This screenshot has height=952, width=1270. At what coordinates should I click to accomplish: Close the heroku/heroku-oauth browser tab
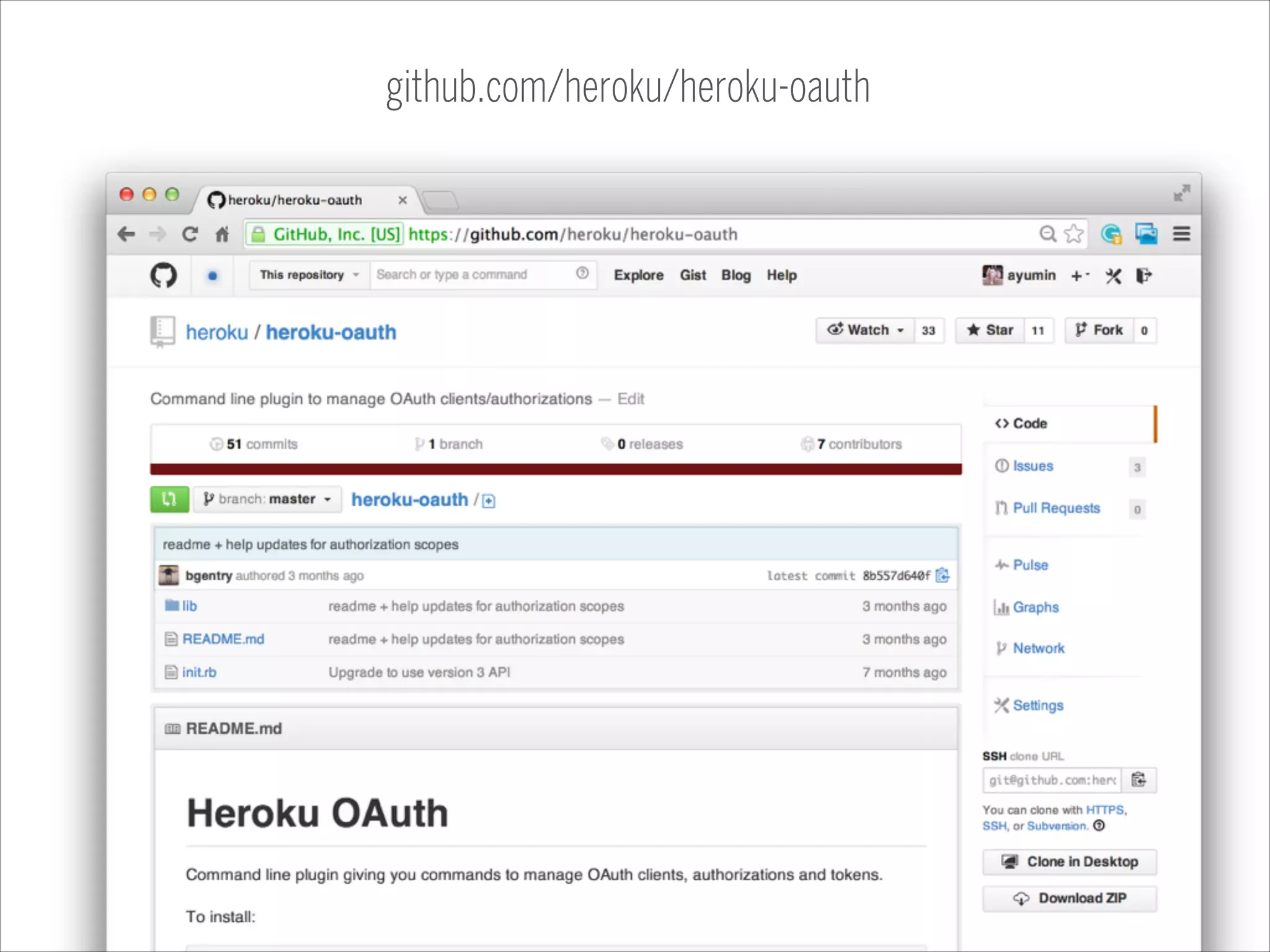[x=402, y=200]
